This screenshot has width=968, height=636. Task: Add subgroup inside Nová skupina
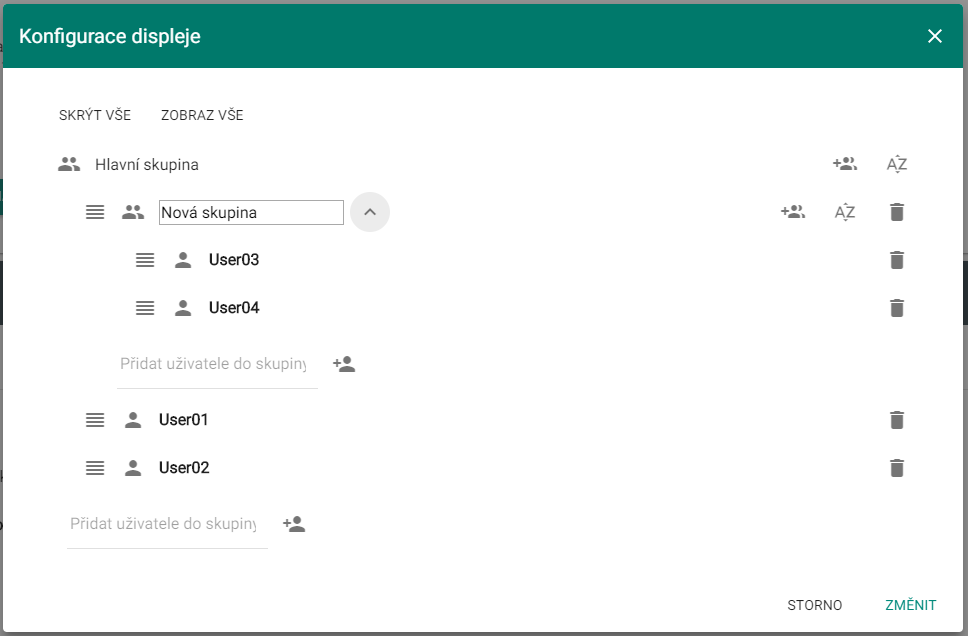coord(793,212)
